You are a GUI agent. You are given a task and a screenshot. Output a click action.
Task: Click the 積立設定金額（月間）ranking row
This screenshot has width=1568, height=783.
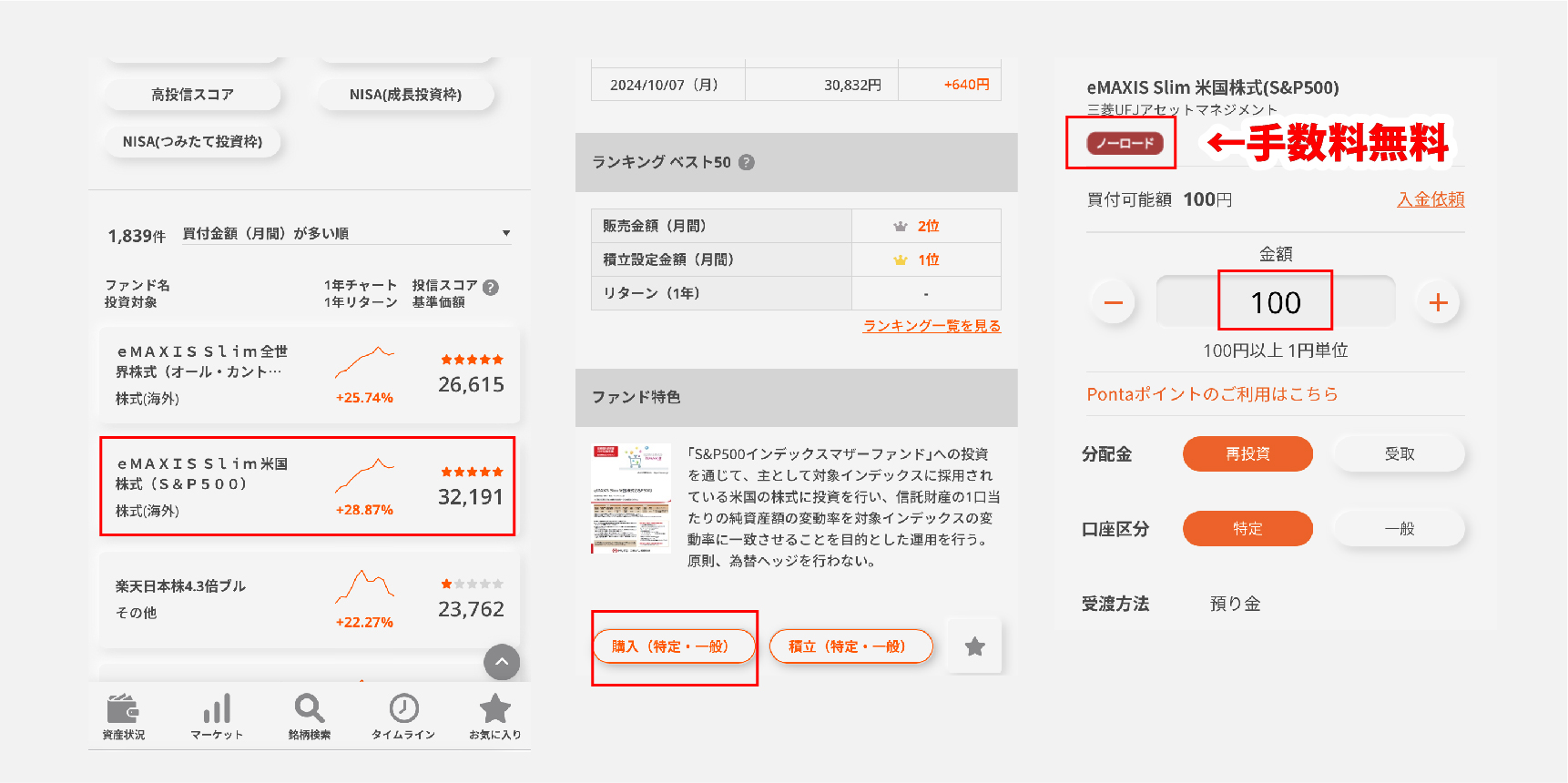pos(796,259)
